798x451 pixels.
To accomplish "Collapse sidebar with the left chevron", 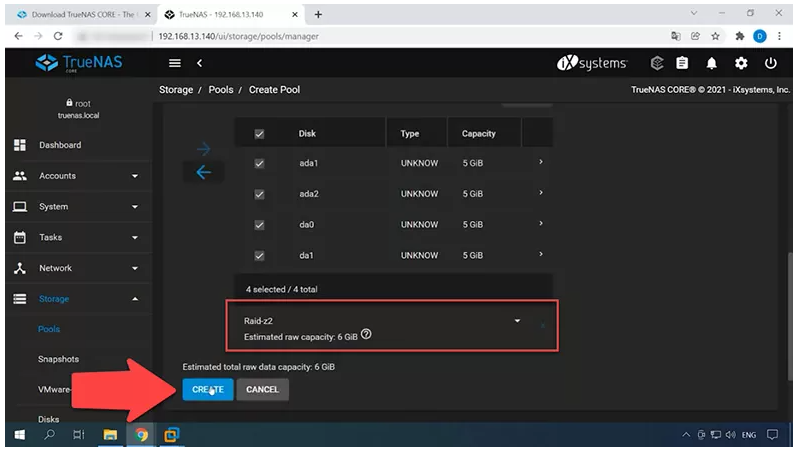I will (x=200, y=63).
